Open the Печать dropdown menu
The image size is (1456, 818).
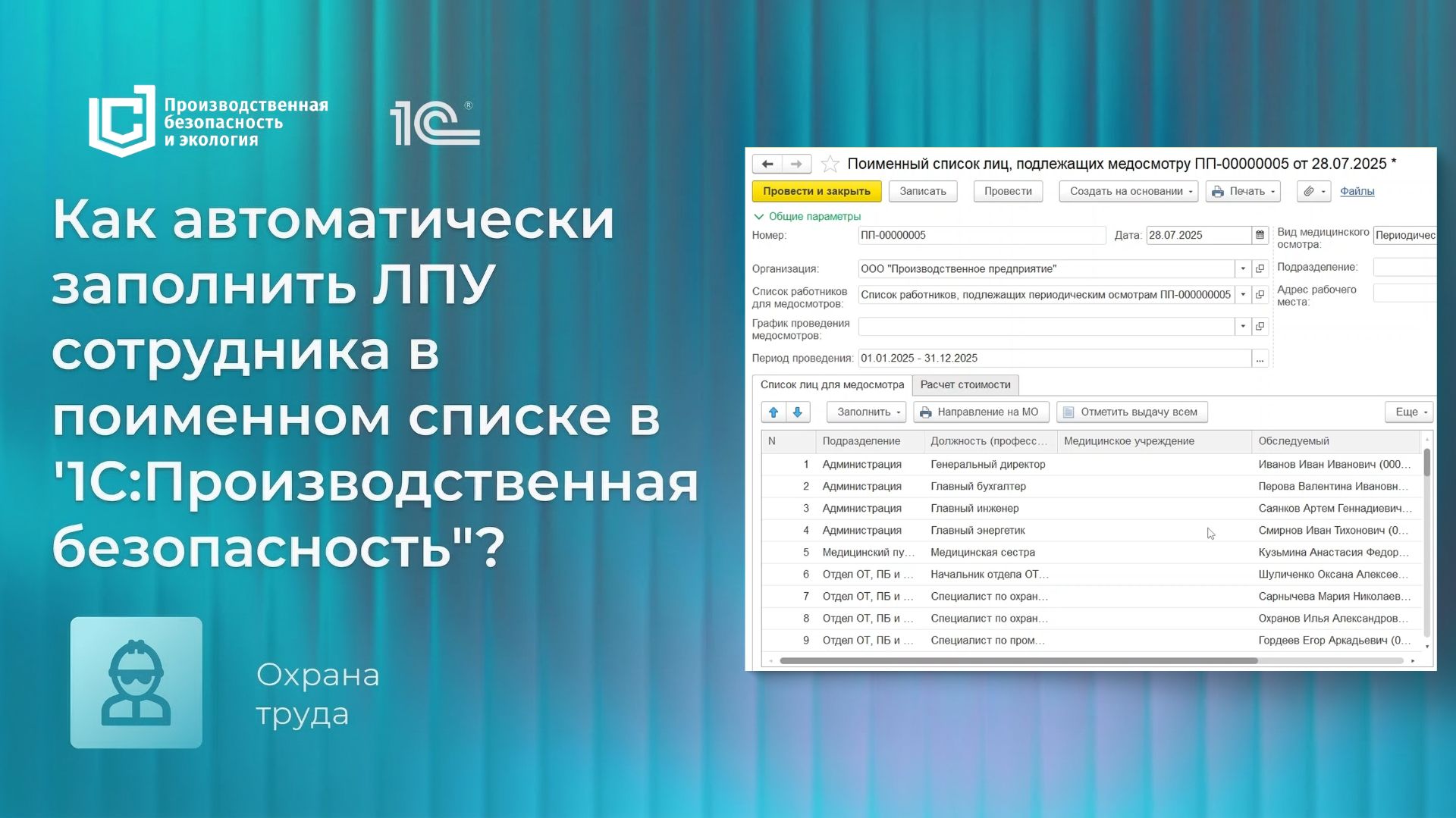[1243, 191]
